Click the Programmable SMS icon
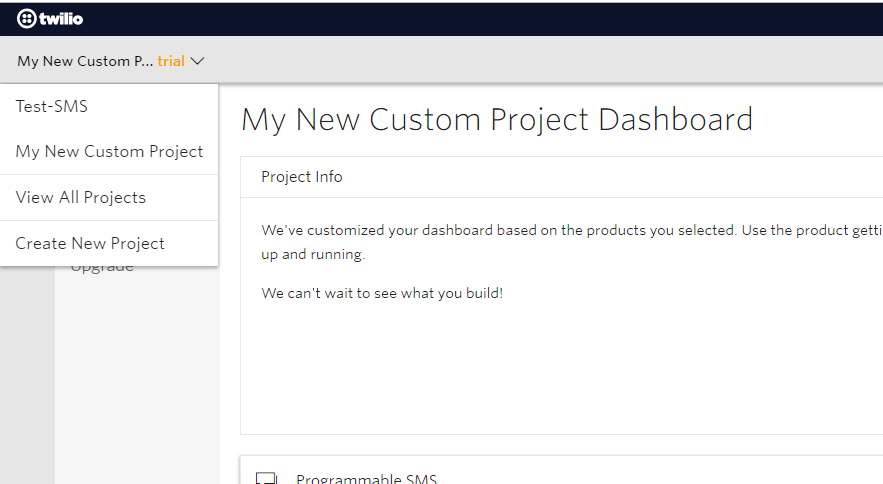The image size is (883, 484). coord(266,478)
